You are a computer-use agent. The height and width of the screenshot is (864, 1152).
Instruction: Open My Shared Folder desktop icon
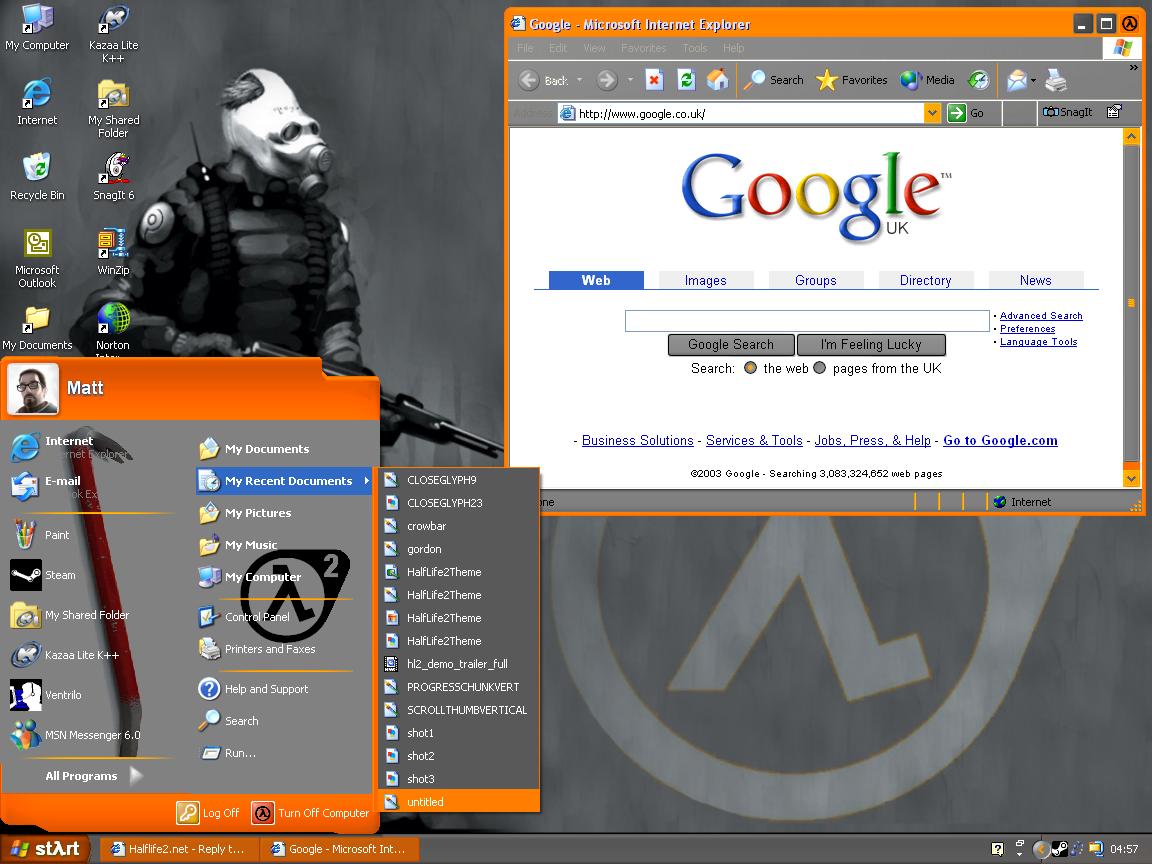pos(113,109)
